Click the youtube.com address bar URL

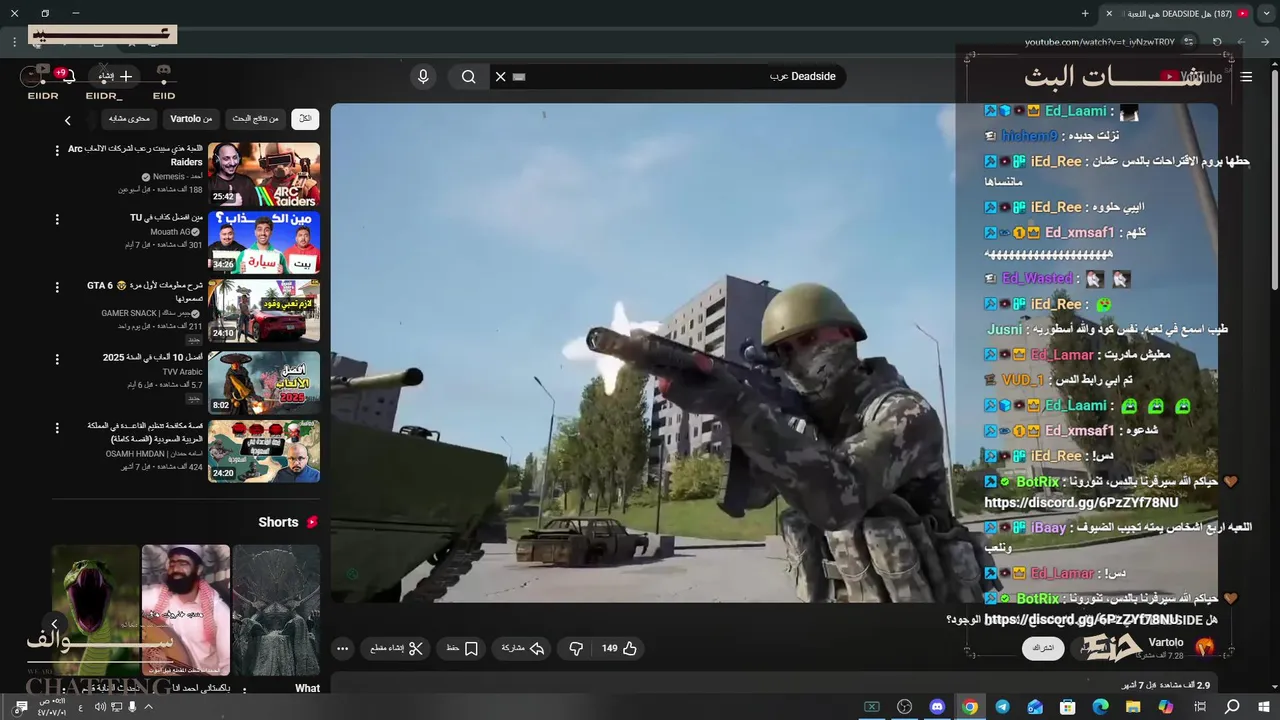[x=1100, y=42]
